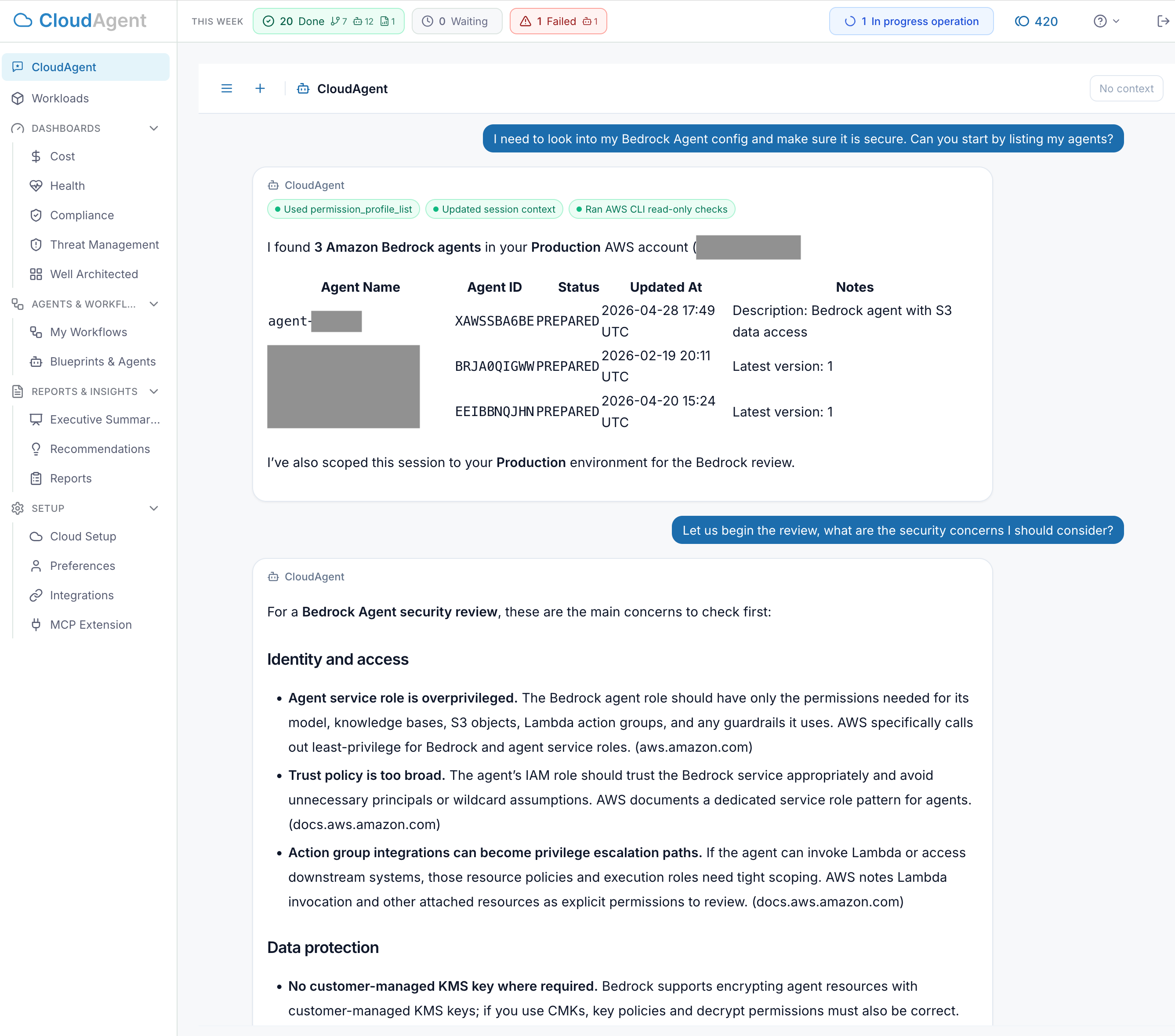Click the My Workflows icon
Screen dimensions: 1175x1036
[x=36, y=332]
